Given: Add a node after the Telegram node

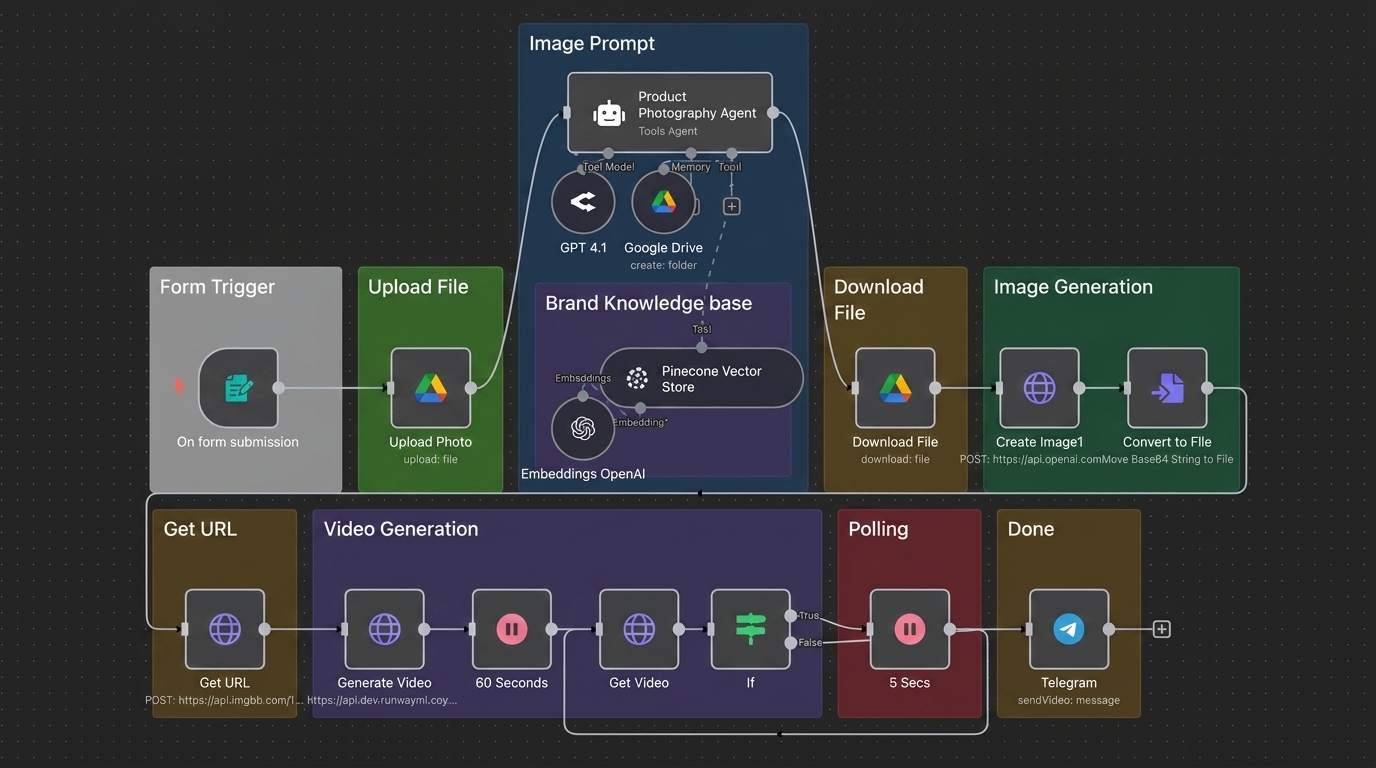Looking at the screenshot, I should click(1162, 629).
